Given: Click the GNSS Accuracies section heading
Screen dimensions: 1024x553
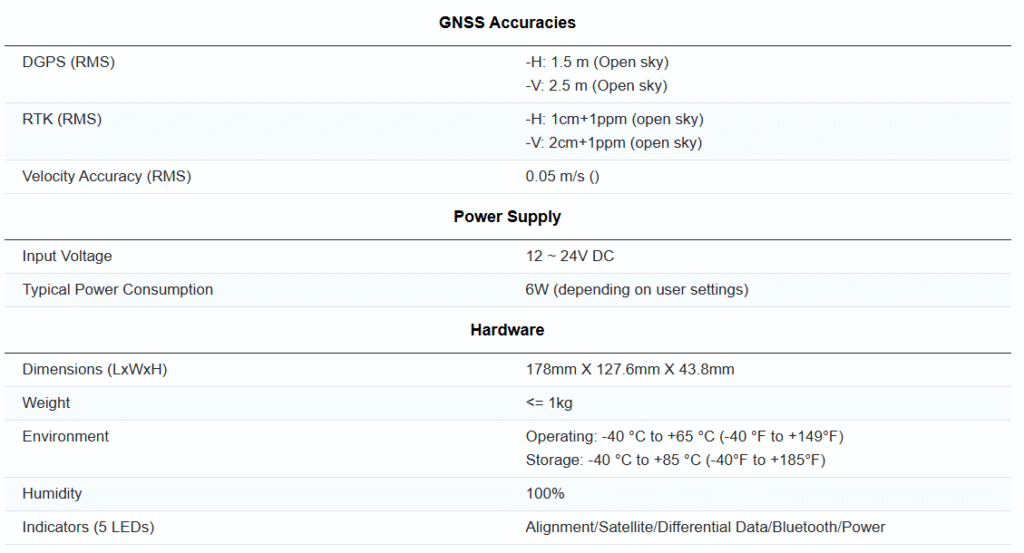Looking at the screenshot, I should (x=507, y=22).
